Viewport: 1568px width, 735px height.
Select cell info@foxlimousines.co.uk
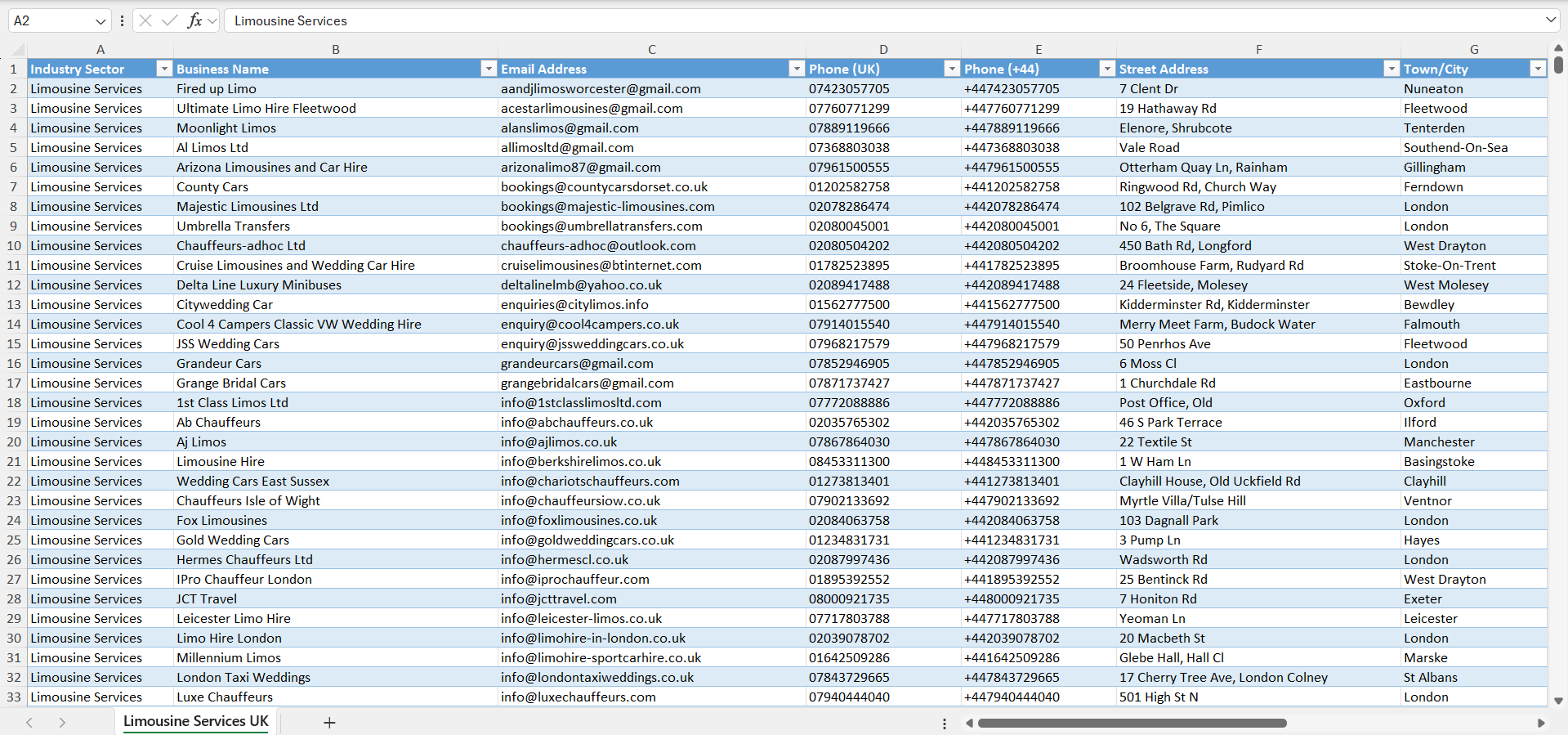point(651,520)
